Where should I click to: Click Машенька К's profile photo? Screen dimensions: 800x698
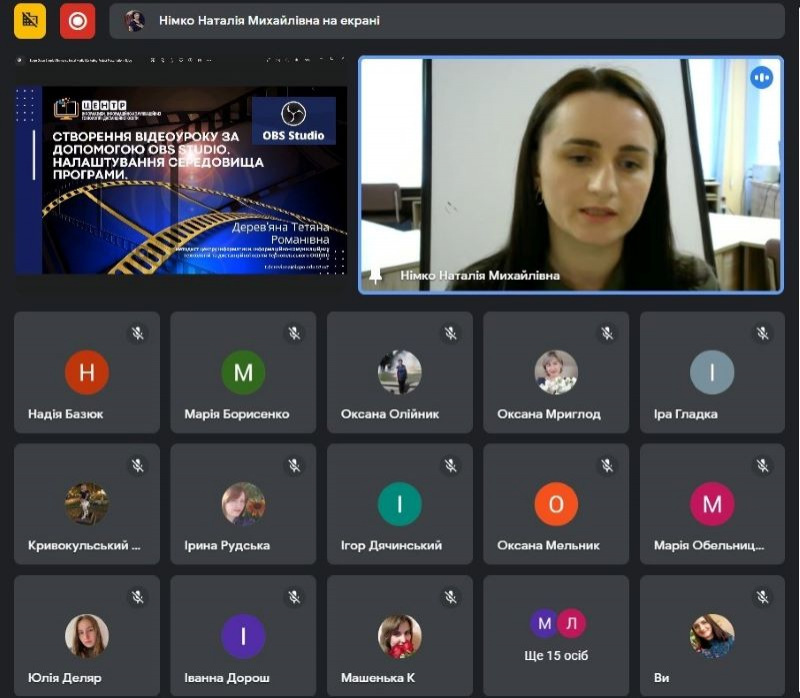pyautogui.click(x=399, y=636)
